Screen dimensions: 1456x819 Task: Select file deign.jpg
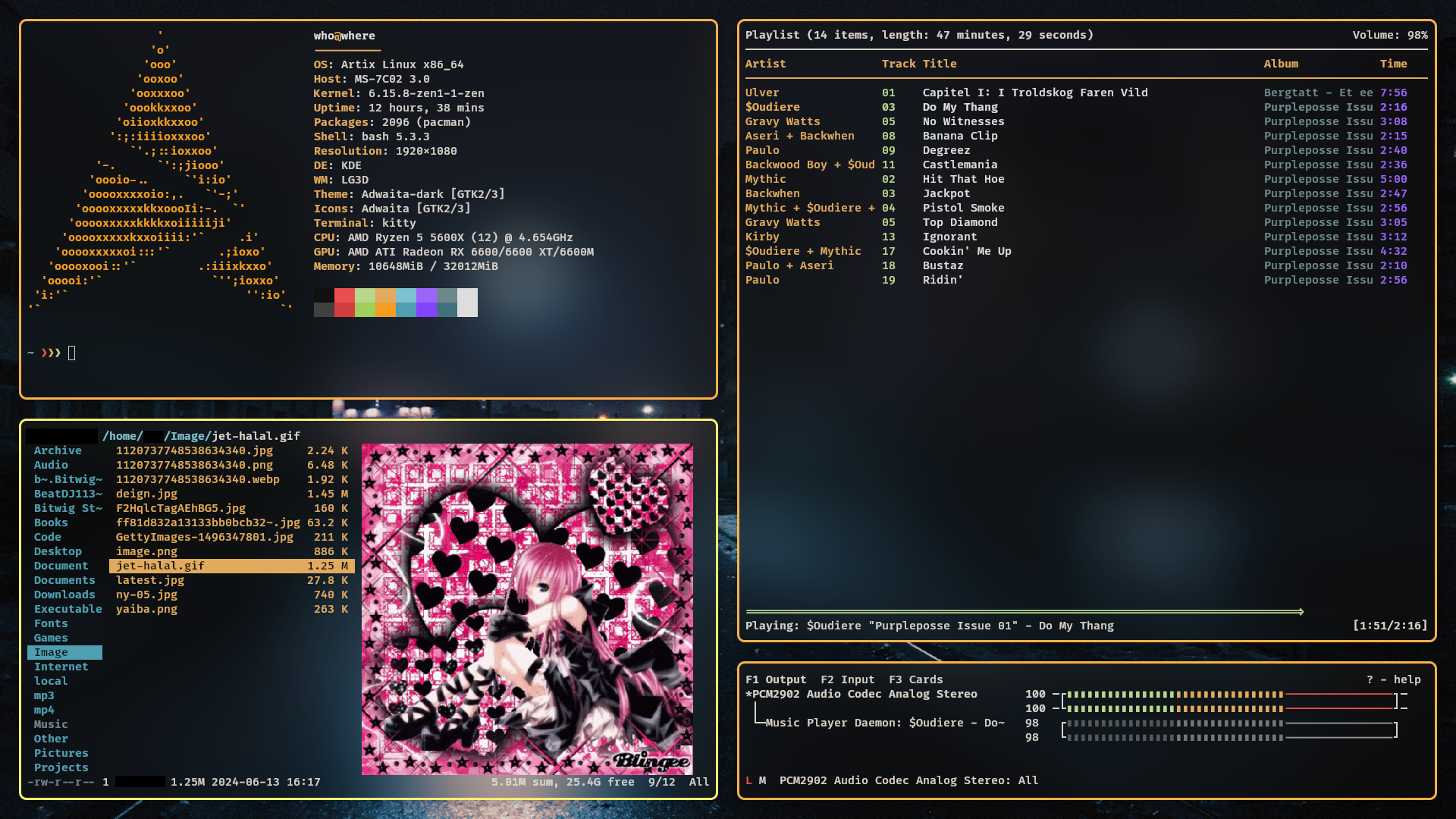click(x=232, y=494)
